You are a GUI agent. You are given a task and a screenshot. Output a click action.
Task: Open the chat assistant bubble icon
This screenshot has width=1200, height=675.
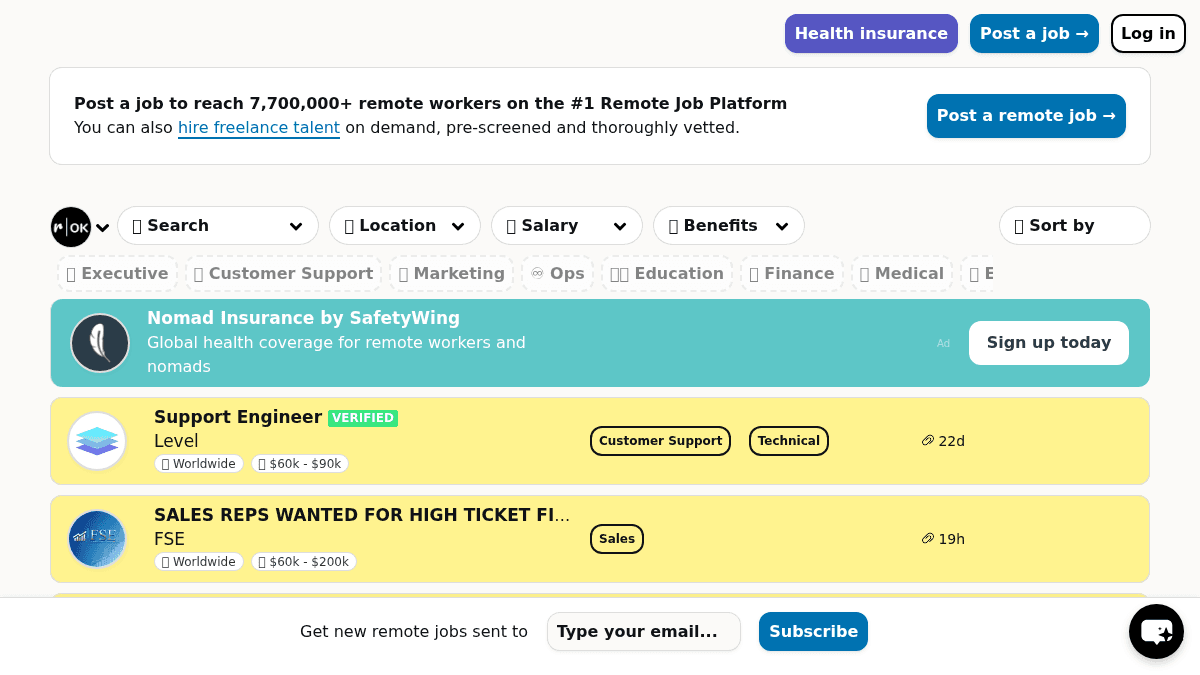tap(1157, 632)
